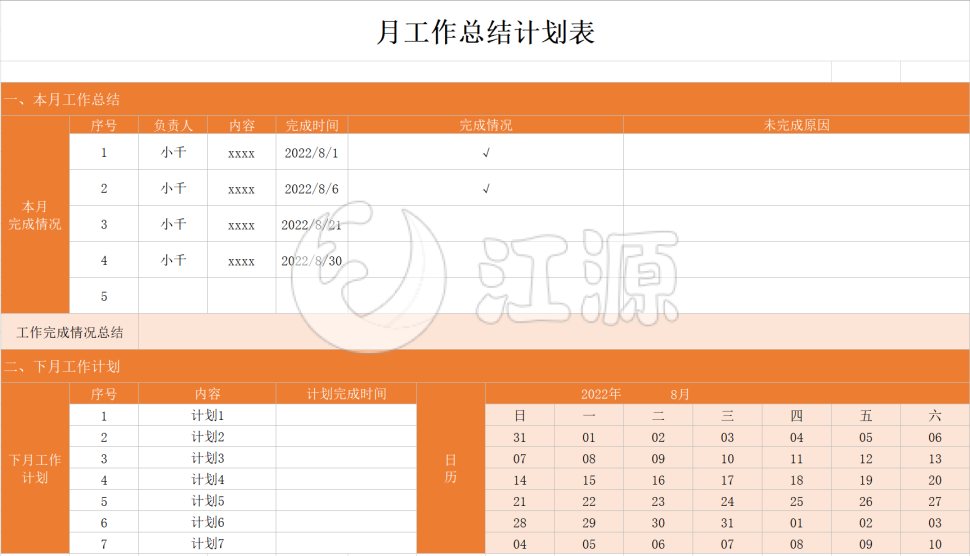Click the empty planned-time cell for 计划1
The image size is (970, 556).
tap(346, 416)
